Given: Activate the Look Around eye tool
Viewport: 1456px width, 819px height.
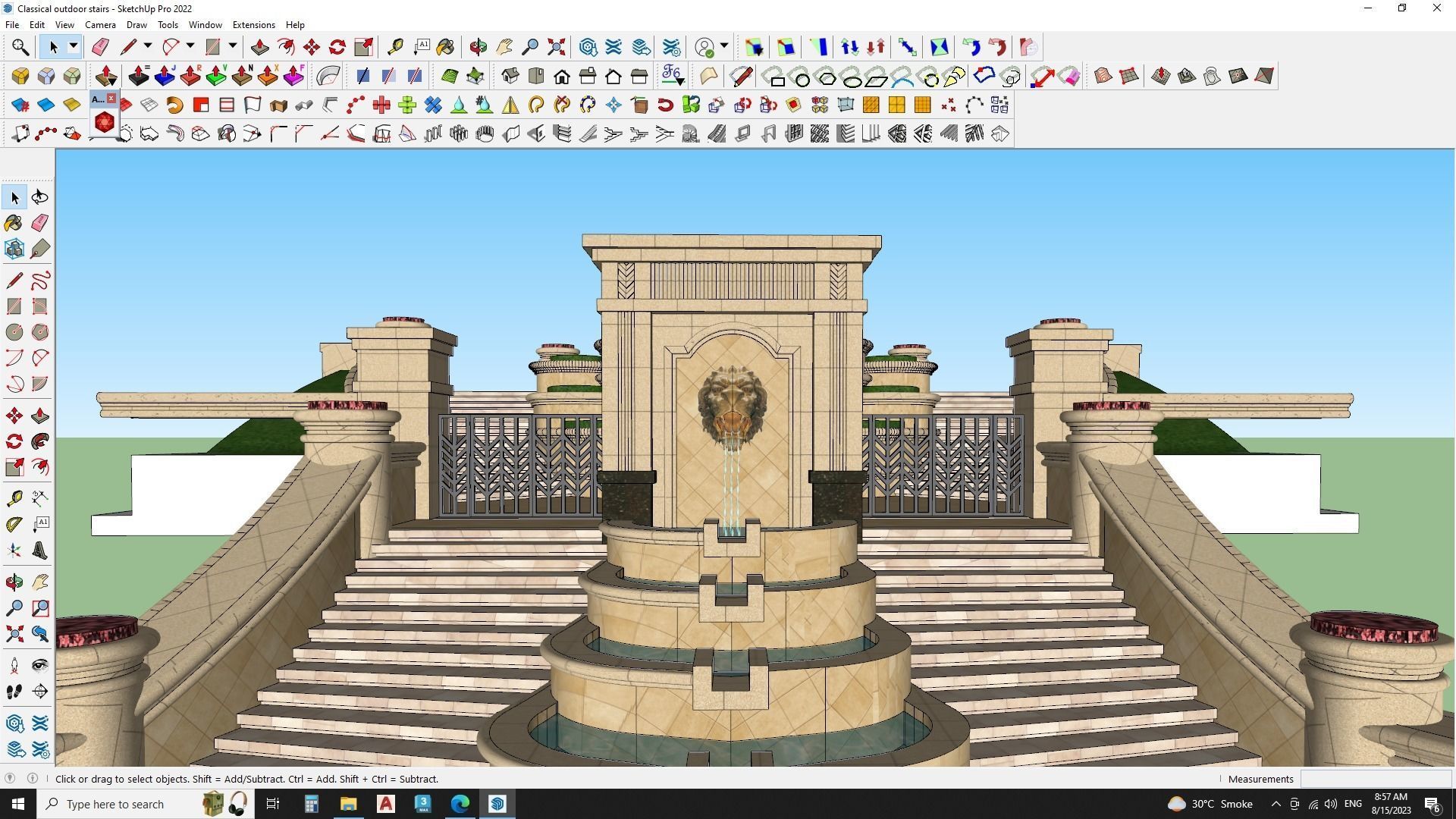Looking at the screenshot, I should [x=39, y=666].
